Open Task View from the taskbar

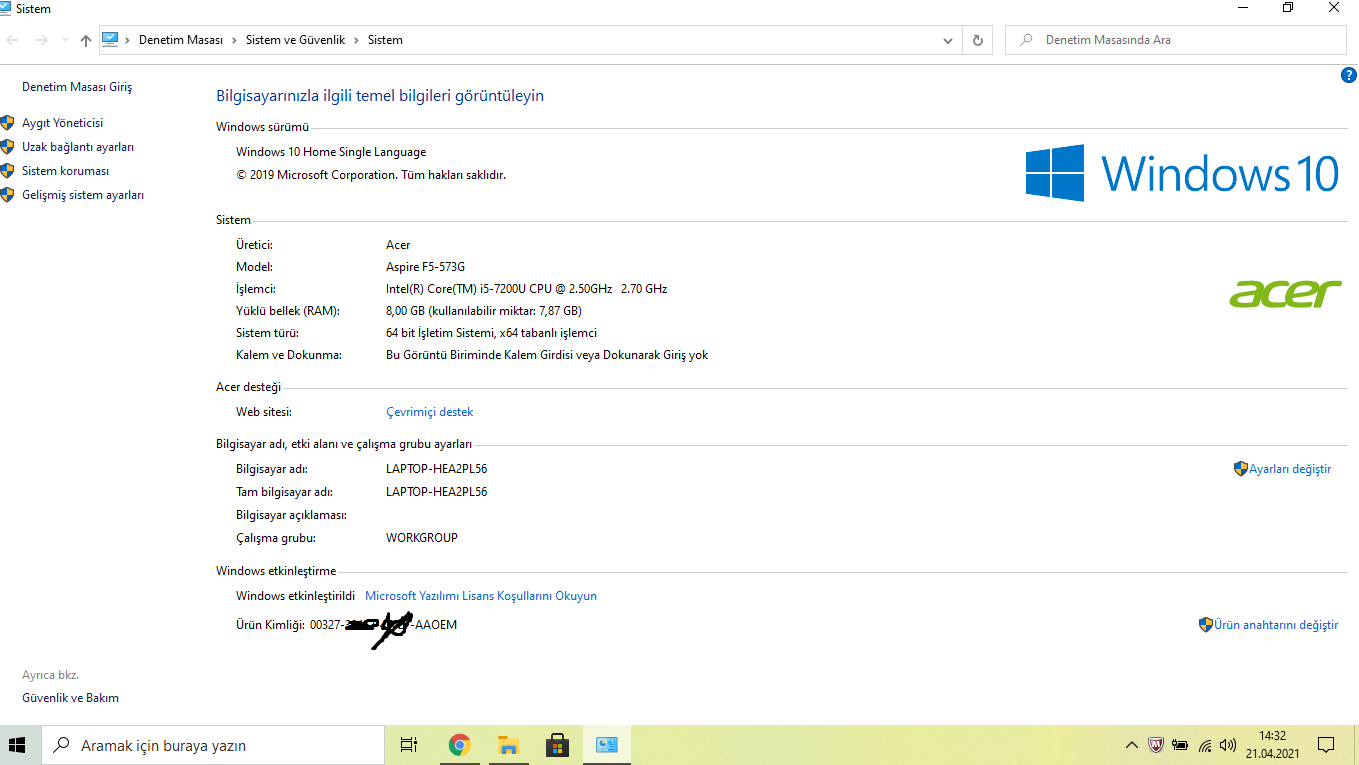point(408,745)
